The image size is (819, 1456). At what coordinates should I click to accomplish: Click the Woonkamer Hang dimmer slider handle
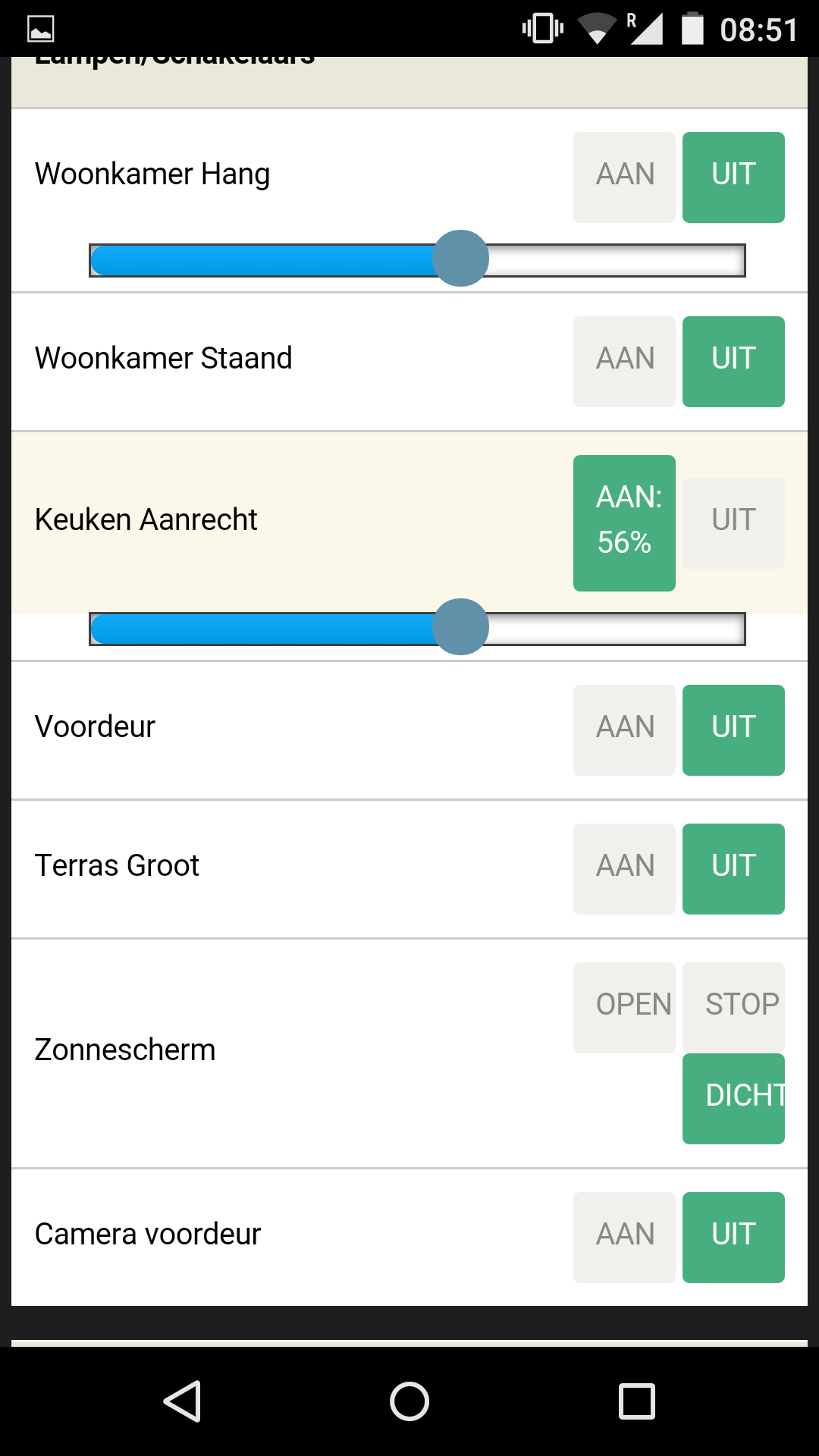[460, 259]
